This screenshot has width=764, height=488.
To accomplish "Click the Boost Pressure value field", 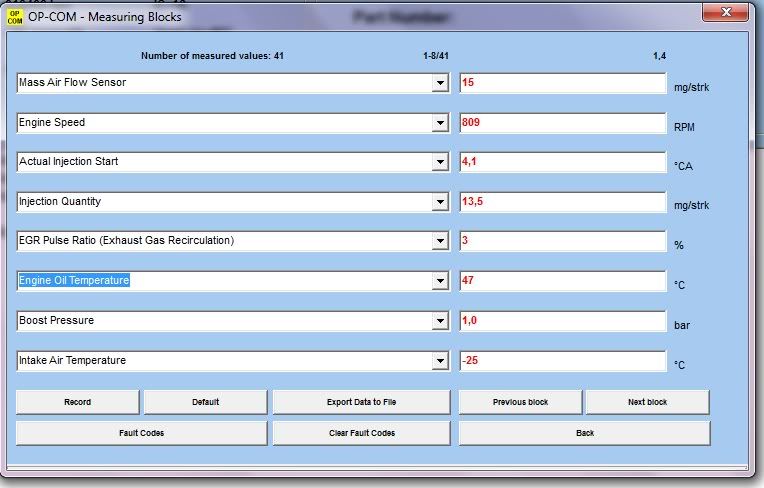I will [x=562, y=322].
